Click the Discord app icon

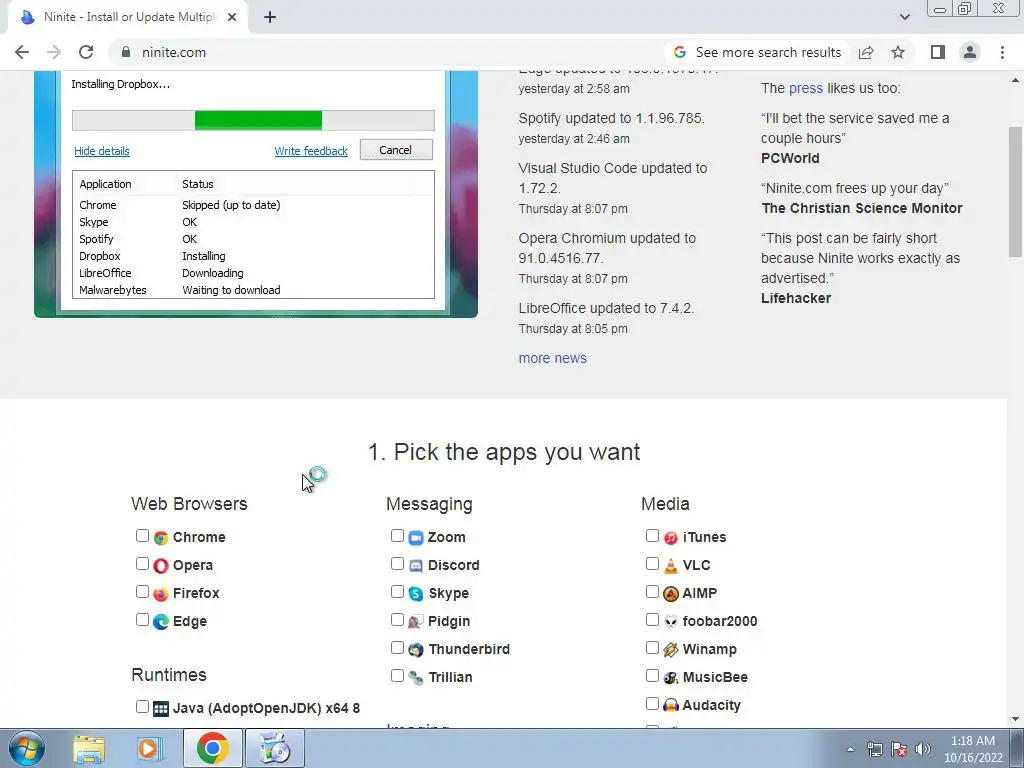point(416,566)
